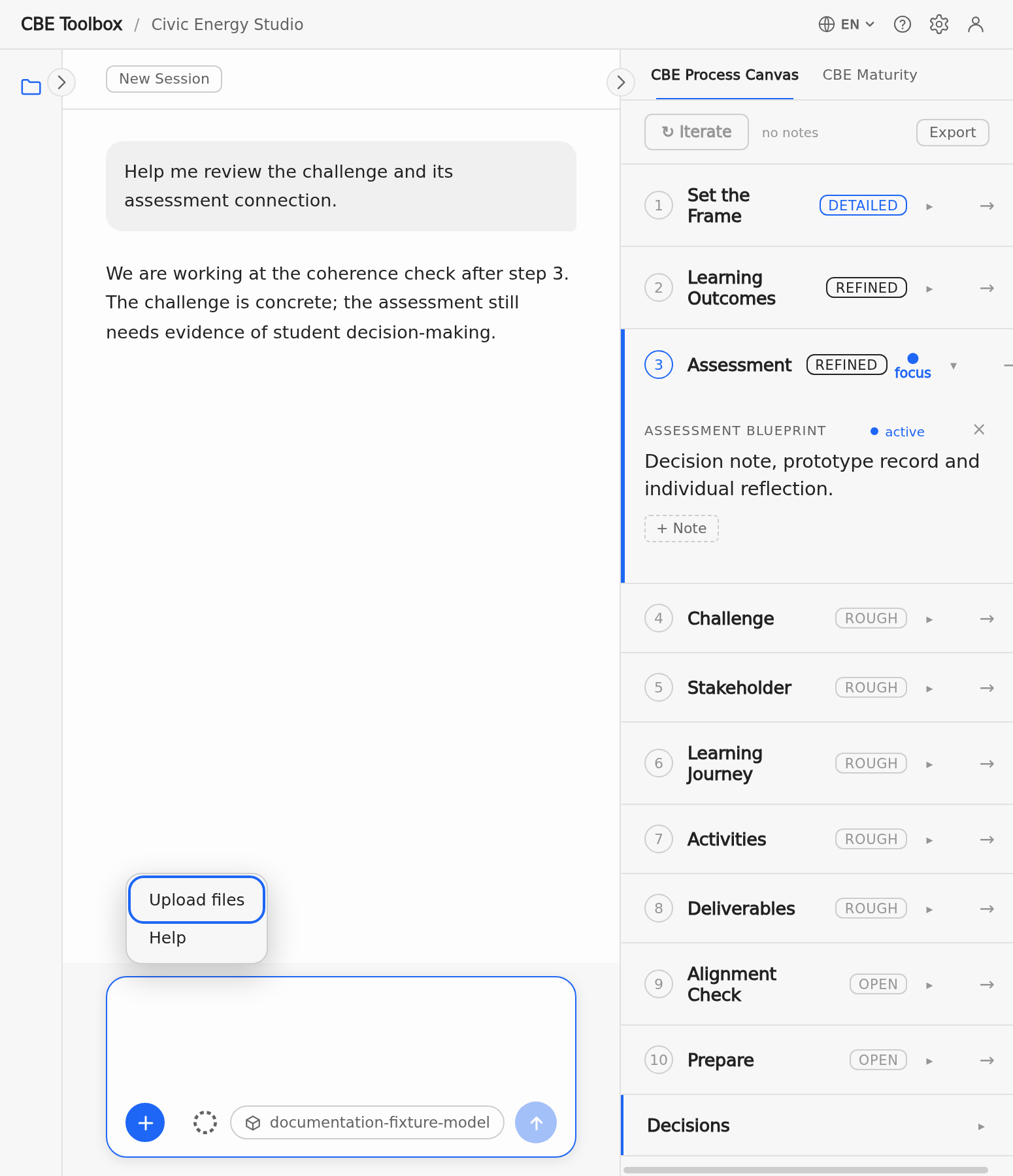Open the help question mark icon
Screen dimensions: 1013x1176
coord(903,24)
